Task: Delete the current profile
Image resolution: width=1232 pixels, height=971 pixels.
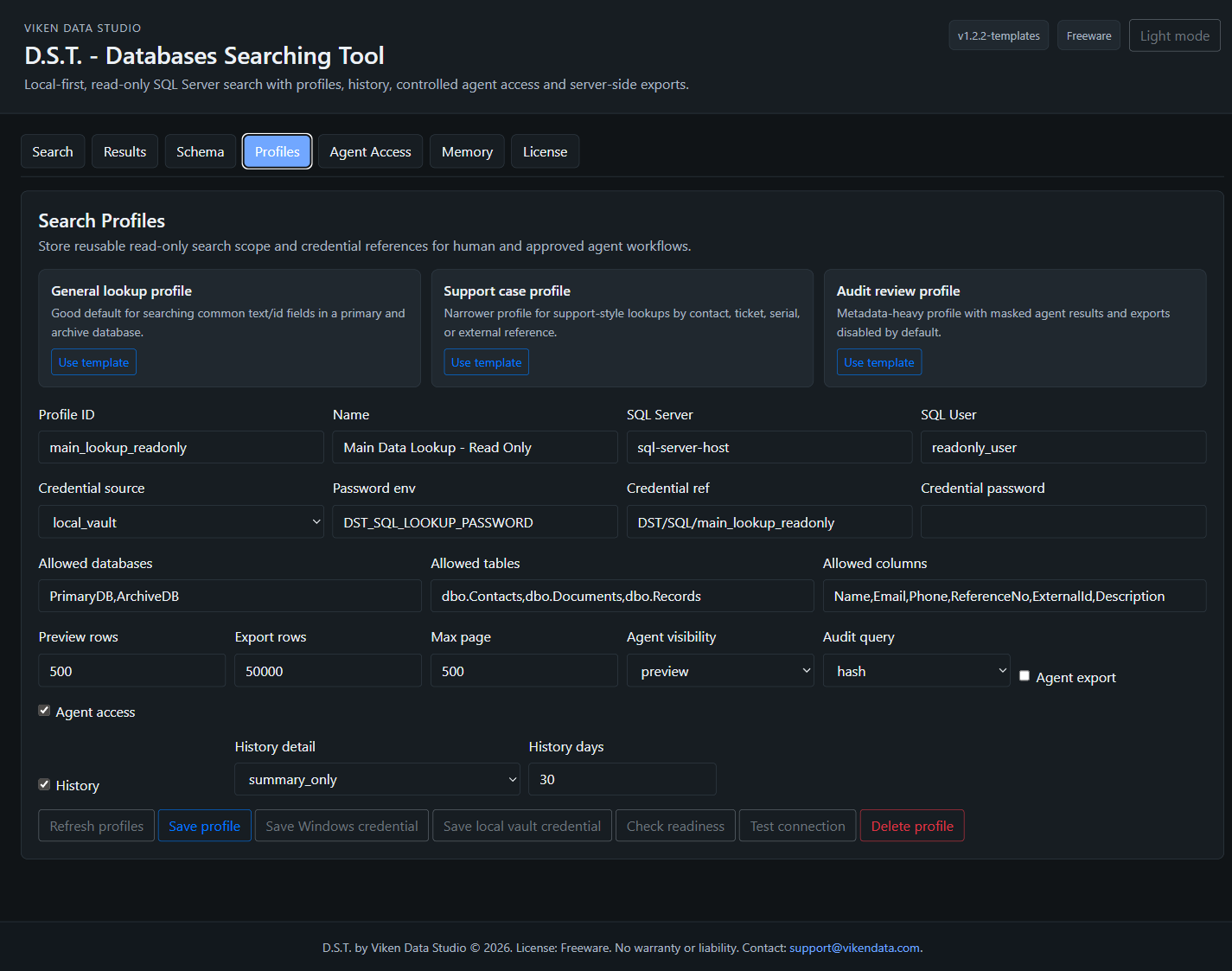Action: click(x=912, y=826)
